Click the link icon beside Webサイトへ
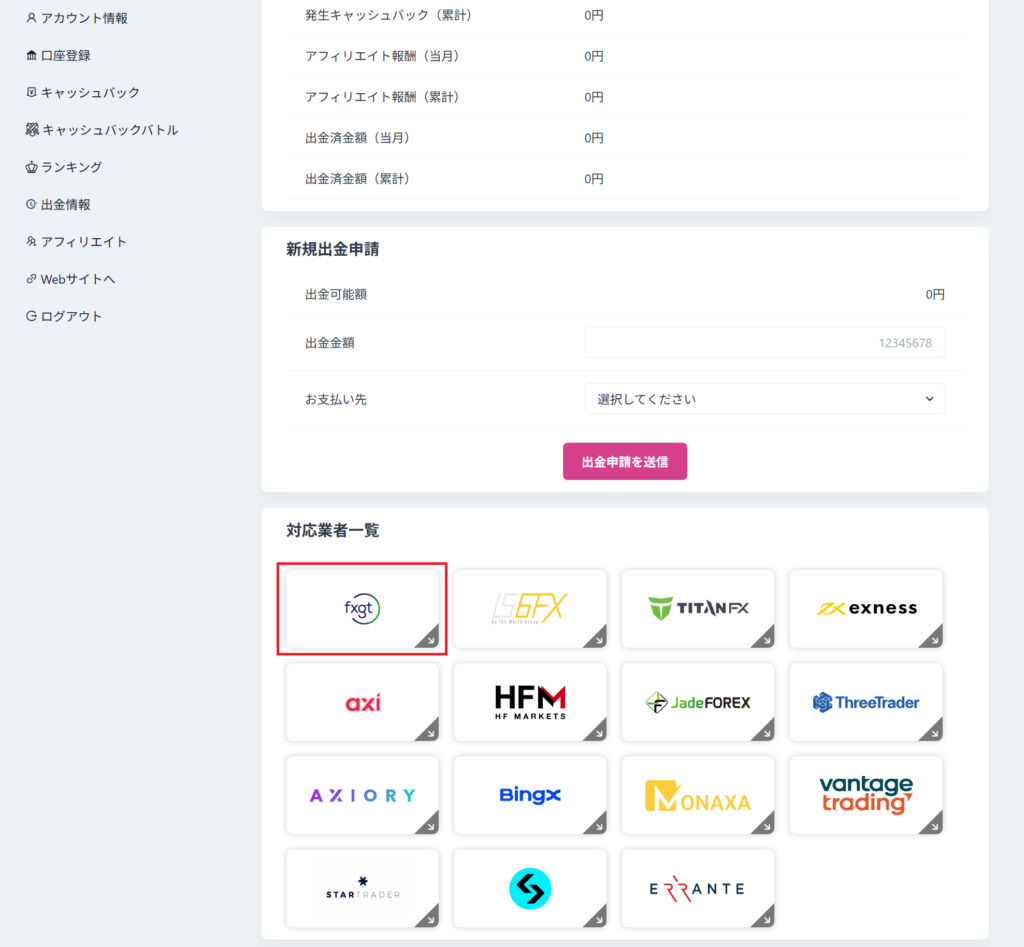Image resolution: width=1024 pixels, height=947 pixels. pos(31,279)
